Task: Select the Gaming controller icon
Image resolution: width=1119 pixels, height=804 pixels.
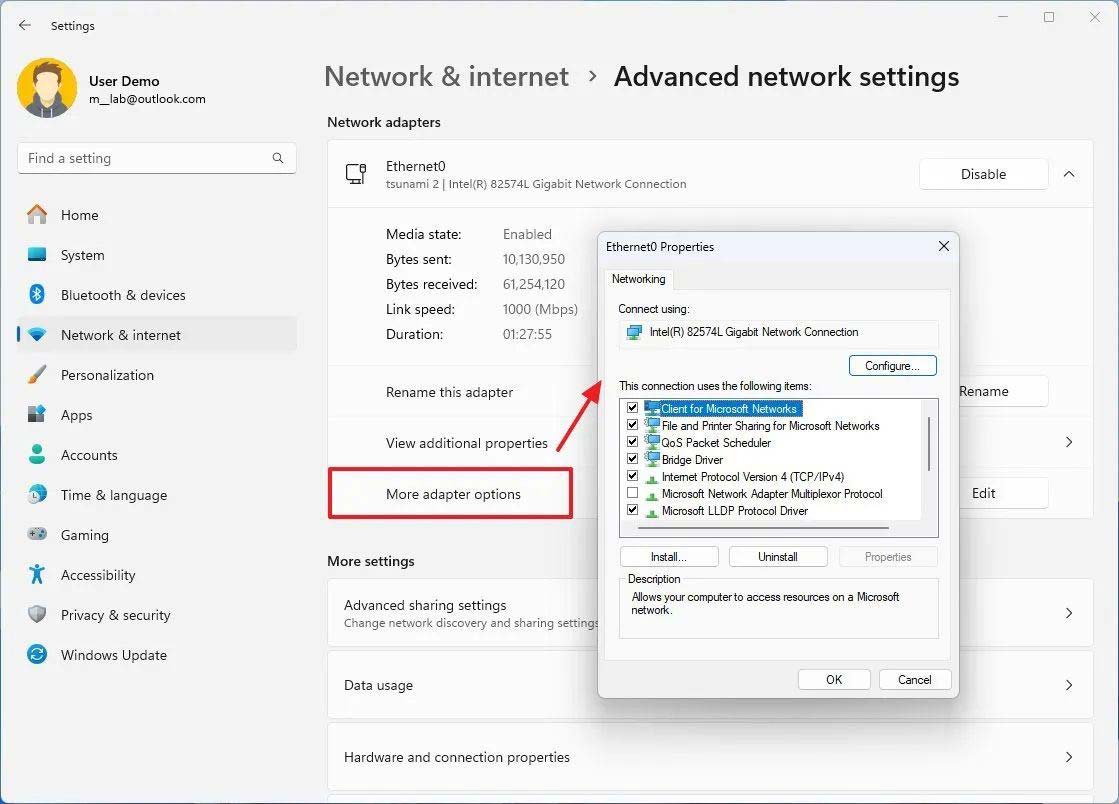Action: (x=37, y=535)
